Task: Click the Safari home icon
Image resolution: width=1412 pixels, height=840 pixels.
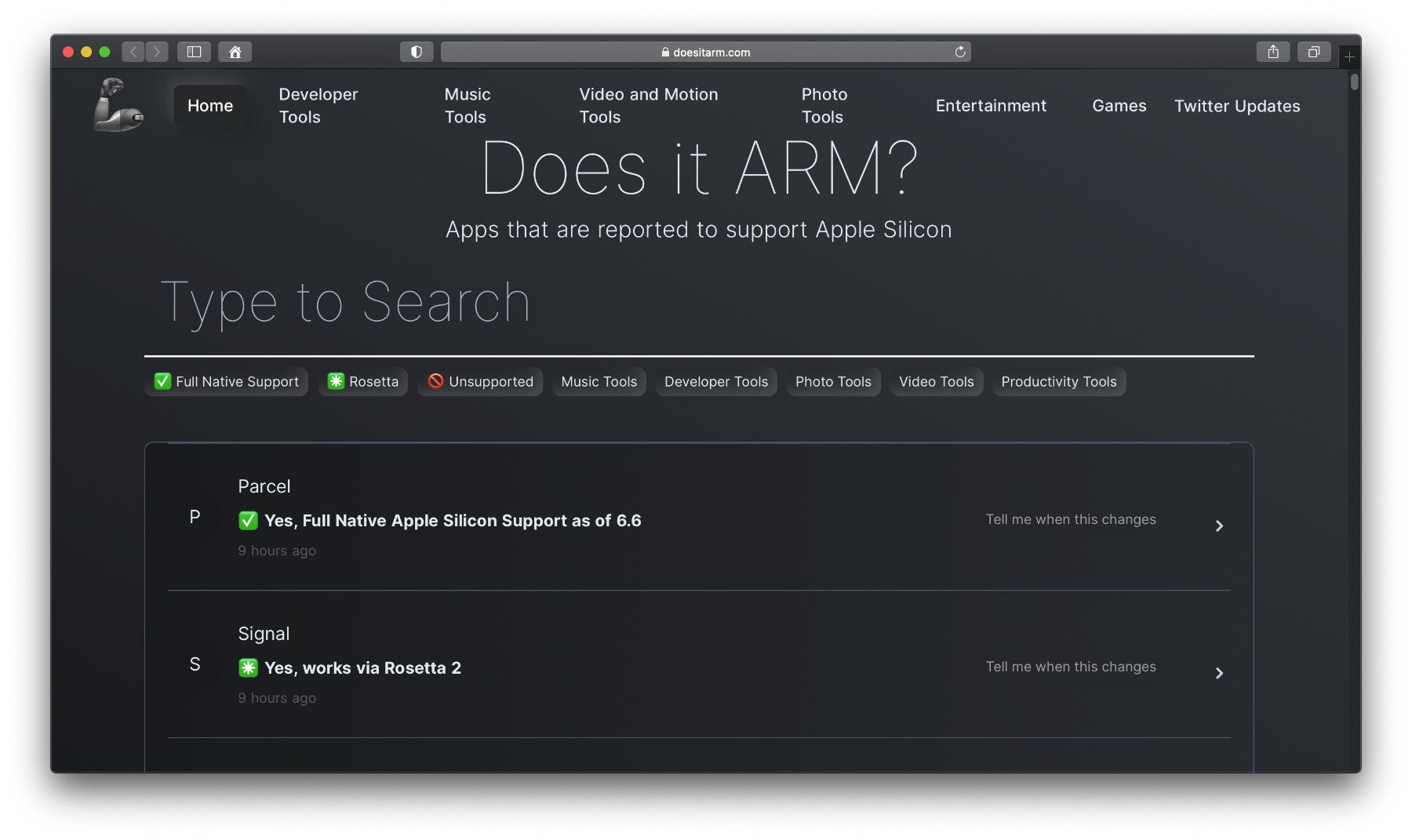Action: click(235, 52)
